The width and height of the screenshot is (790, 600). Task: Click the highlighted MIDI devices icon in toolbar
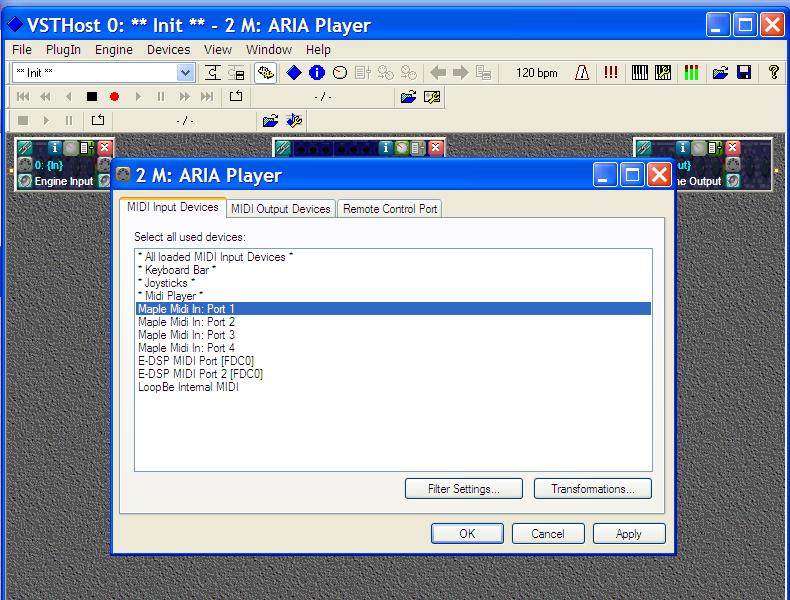266,73
